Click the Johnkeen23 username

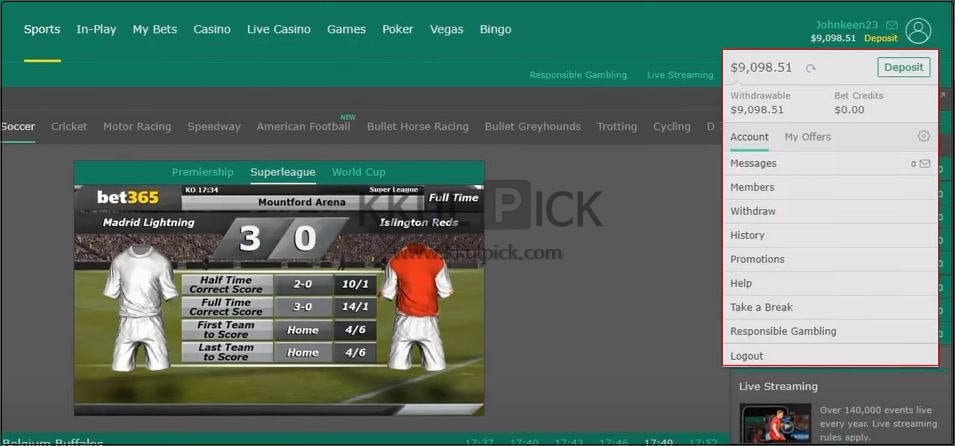tap(847, 25)
